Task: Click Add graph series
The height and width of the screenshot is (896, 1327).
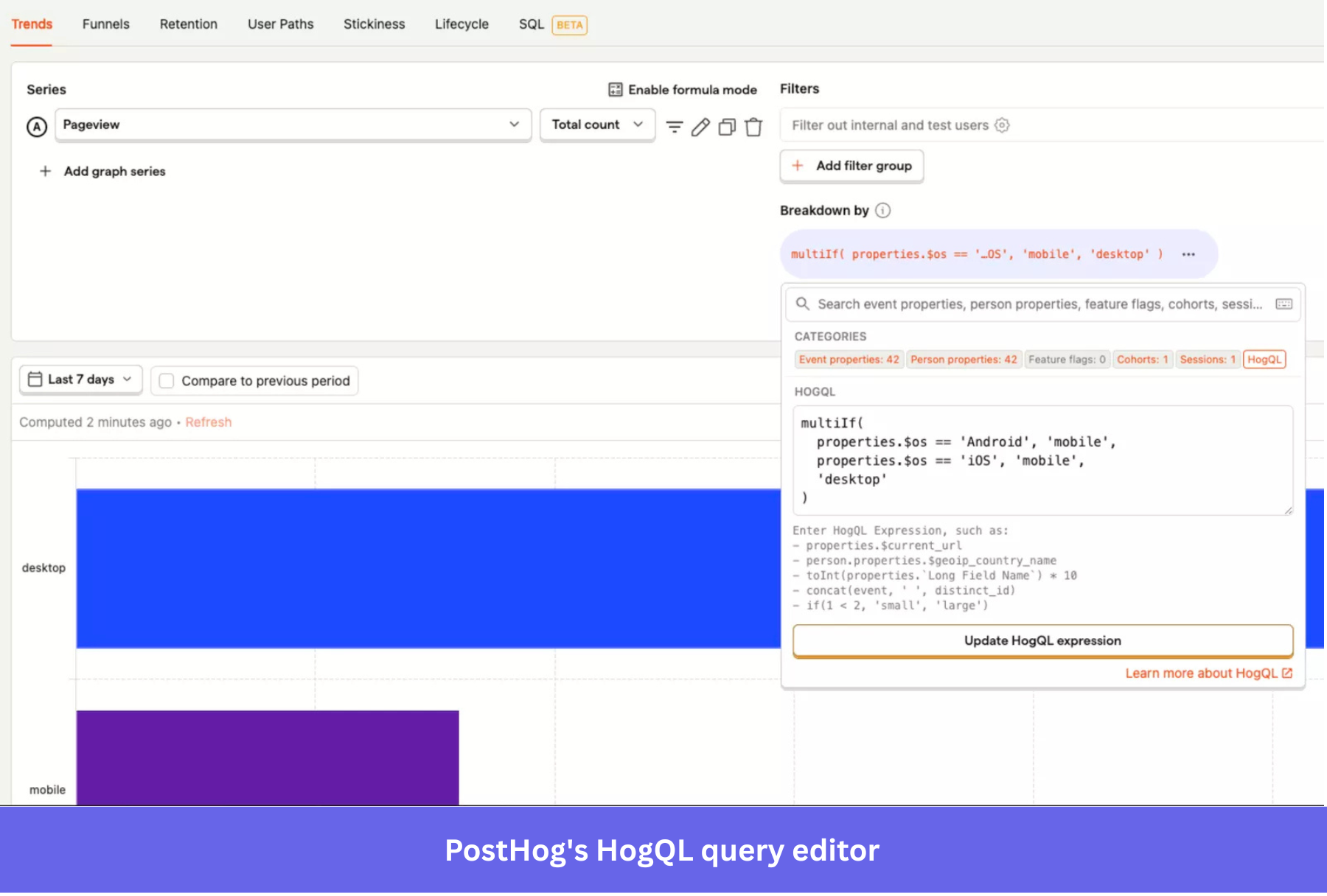Action: 102,171
